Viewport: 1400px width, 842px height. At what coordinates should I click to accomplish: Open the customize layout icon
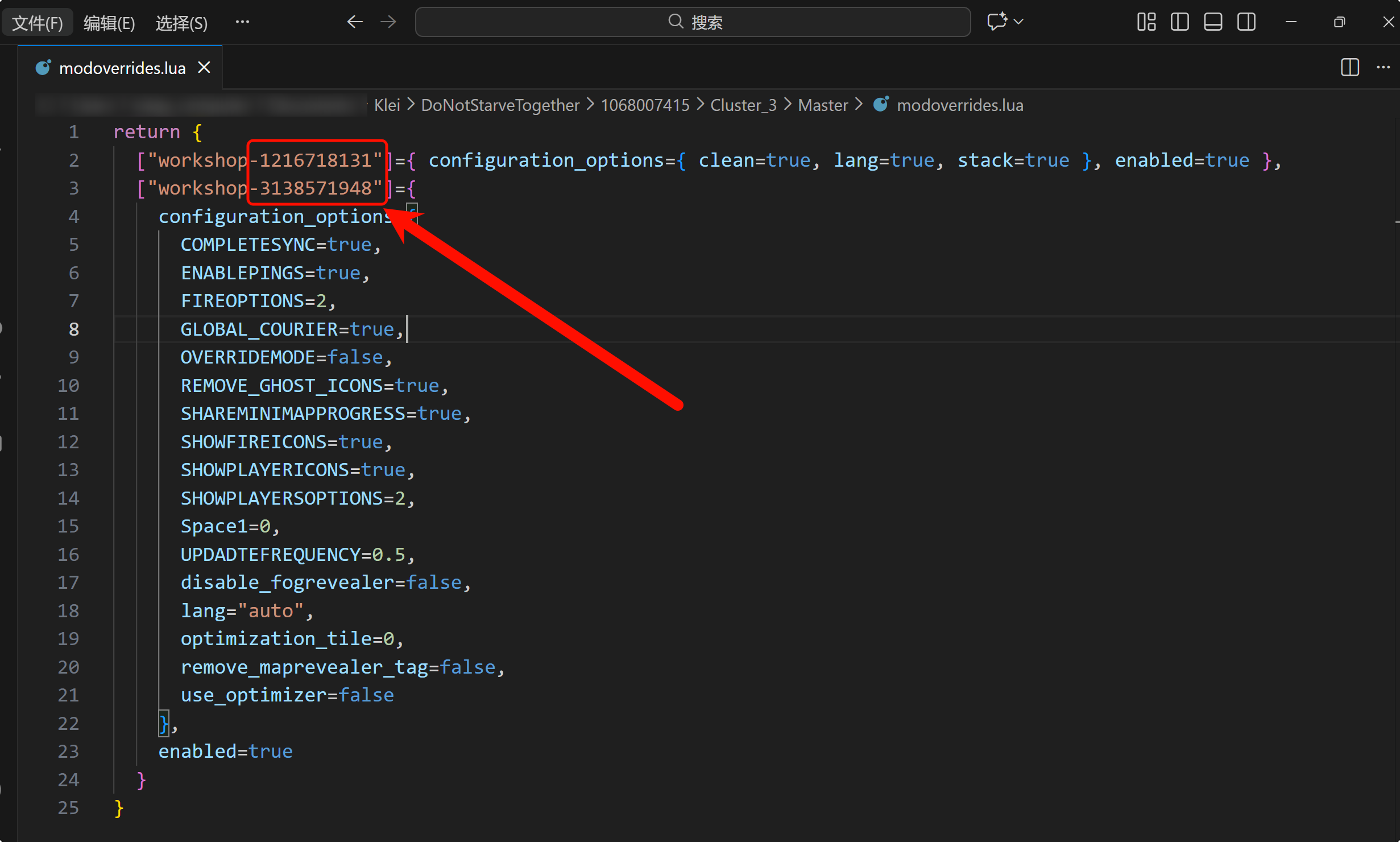(1146, 22)
